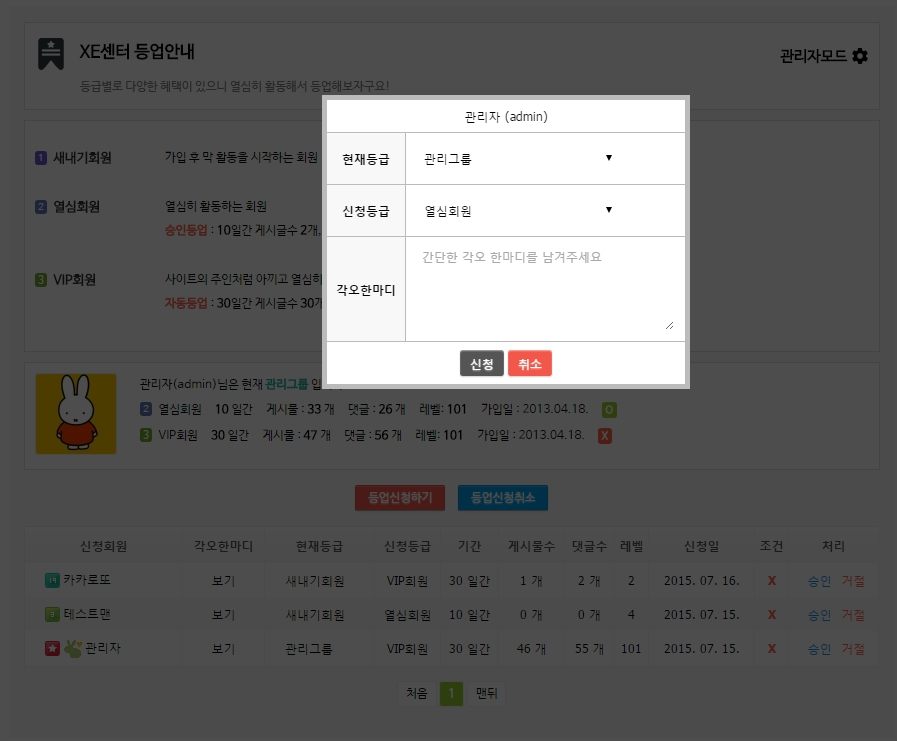Click the level icon beside 테스트맨
This screenshot has width=897, height=741.
coord(52,615)
